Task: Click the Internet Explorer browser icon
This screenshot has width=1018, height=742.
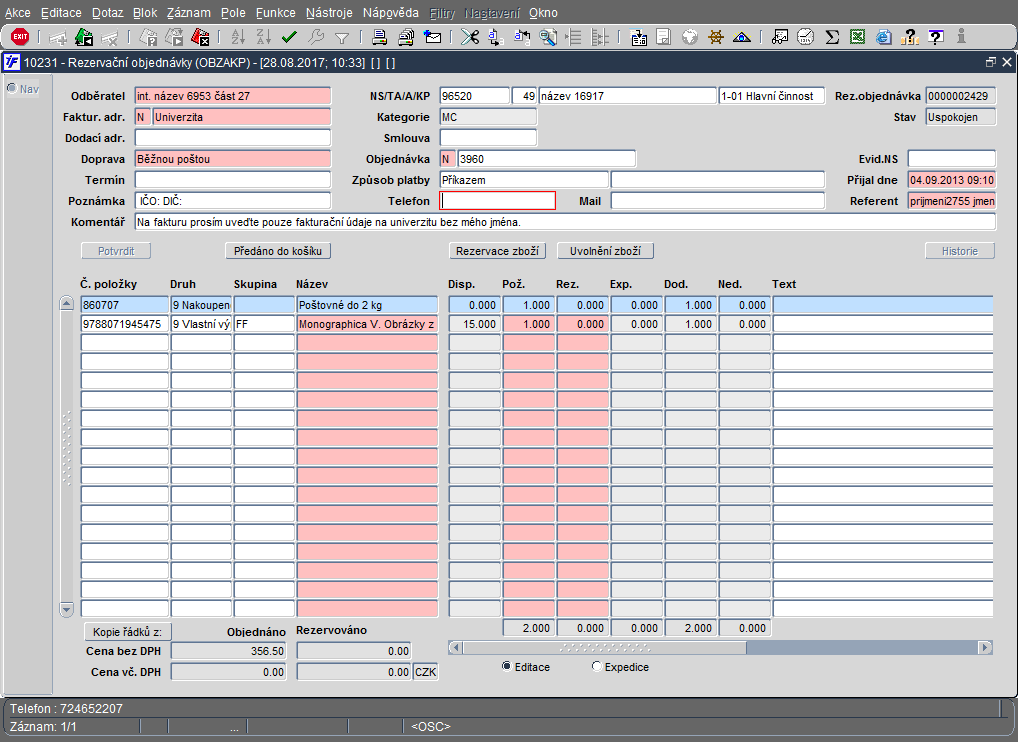Action: (x=884, y=37)
